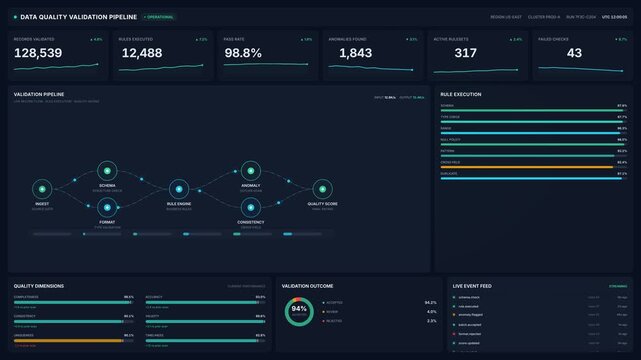Click the Validity quality bar

click(205, 322)
